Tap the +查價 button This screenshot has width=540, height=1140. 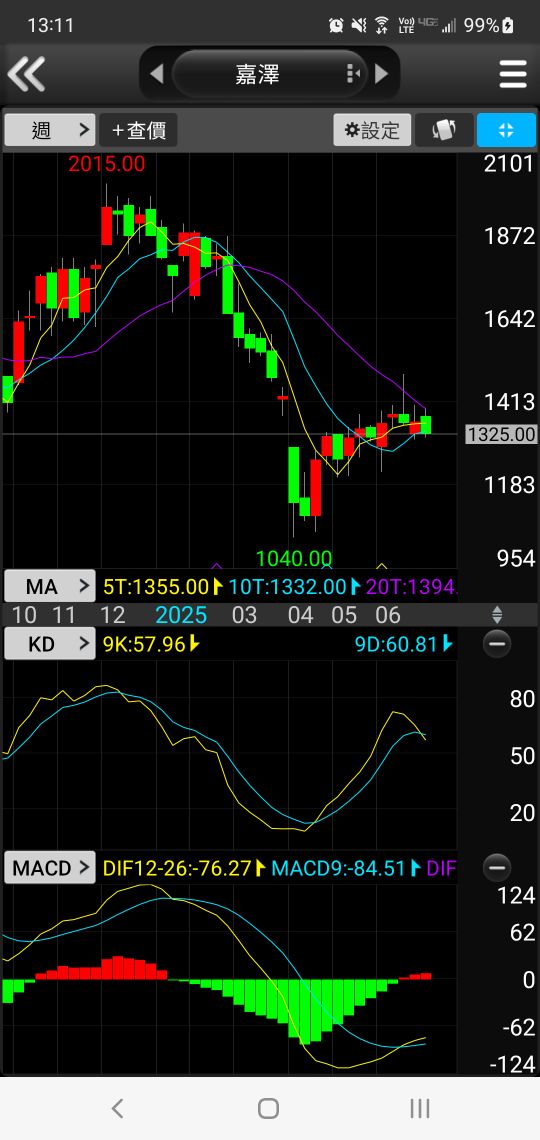point(139,130)
